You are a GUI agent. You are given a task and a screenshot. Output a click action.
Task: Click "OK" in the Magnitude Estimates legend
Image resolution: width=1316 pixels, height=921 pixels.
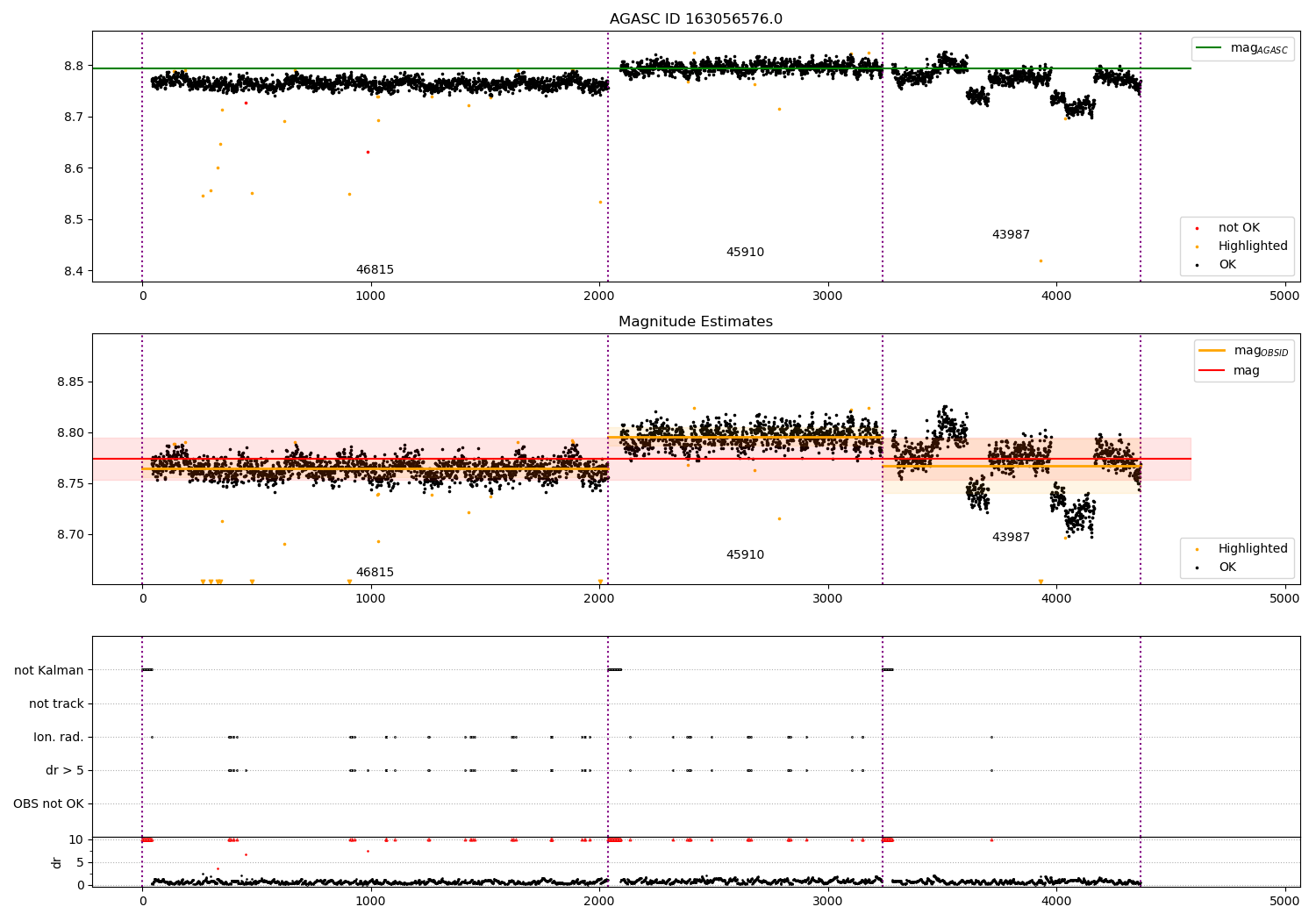(1227, 568)
